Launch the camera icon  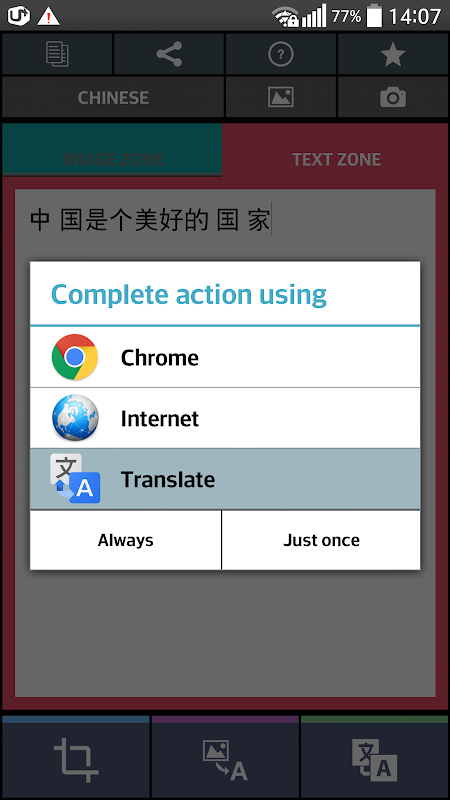[393, 97]
